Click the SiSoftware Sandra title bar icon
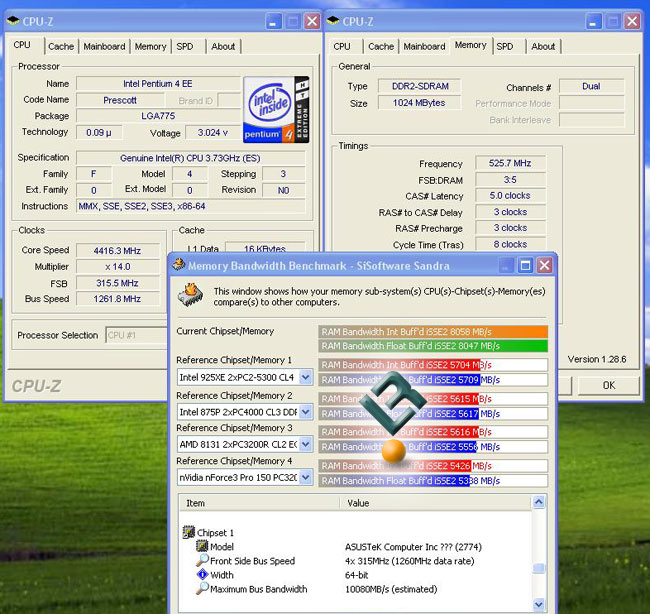Image resolution: width=650 pixels, height=614 pixels. [180, 265]
